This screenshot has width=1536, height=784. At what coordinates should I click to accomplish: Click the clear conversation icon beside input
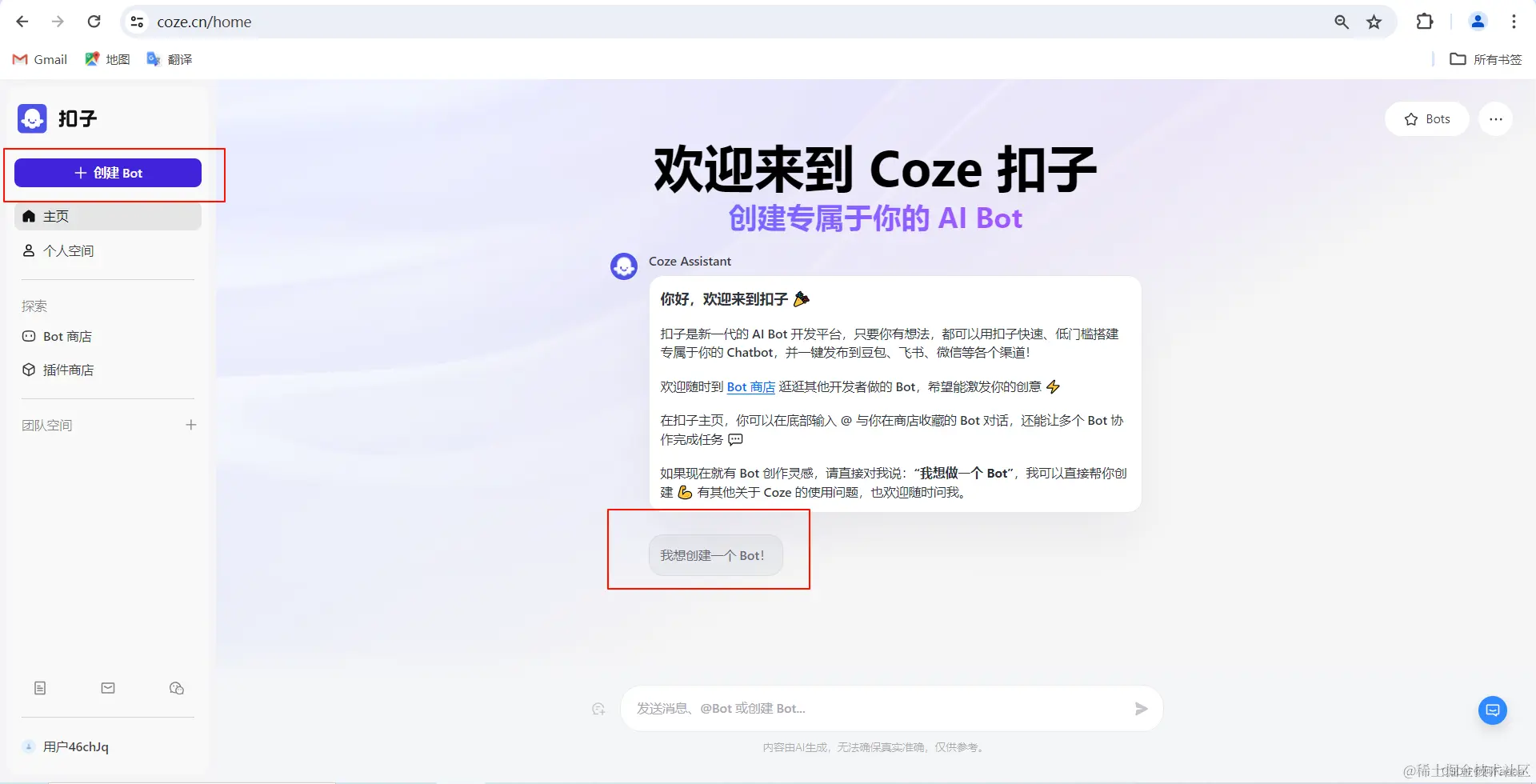pyautogui.click(x=598, y=709)
